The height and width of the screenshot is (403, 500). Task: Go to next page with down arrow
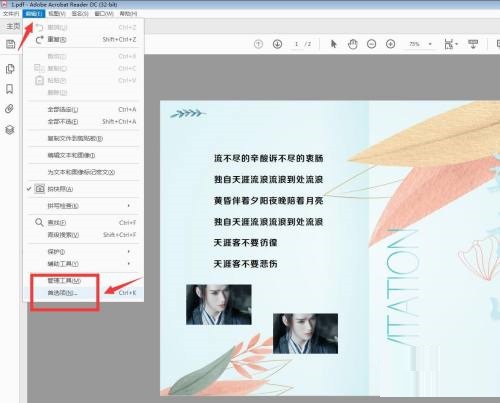pyautogui.click(x=277, y=44)
